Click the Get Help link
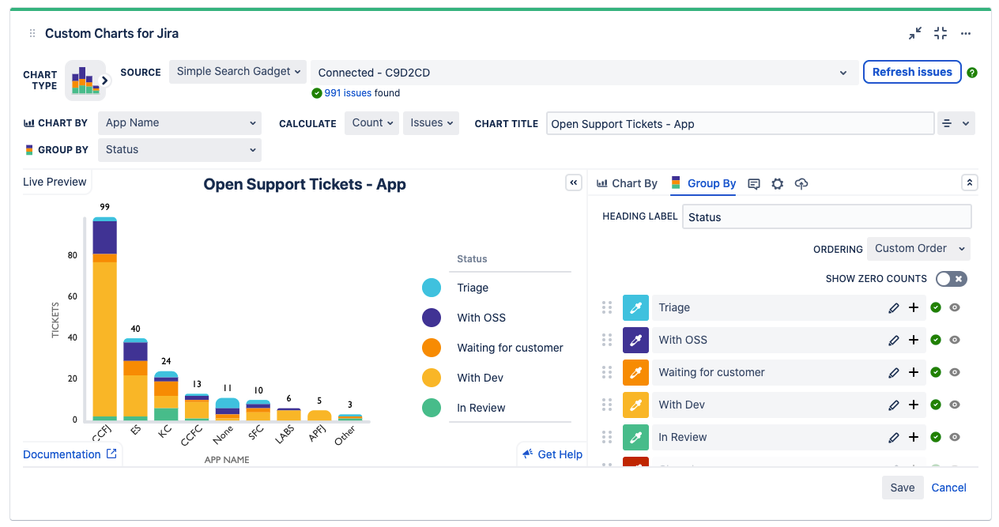 (x=552, y=454)
